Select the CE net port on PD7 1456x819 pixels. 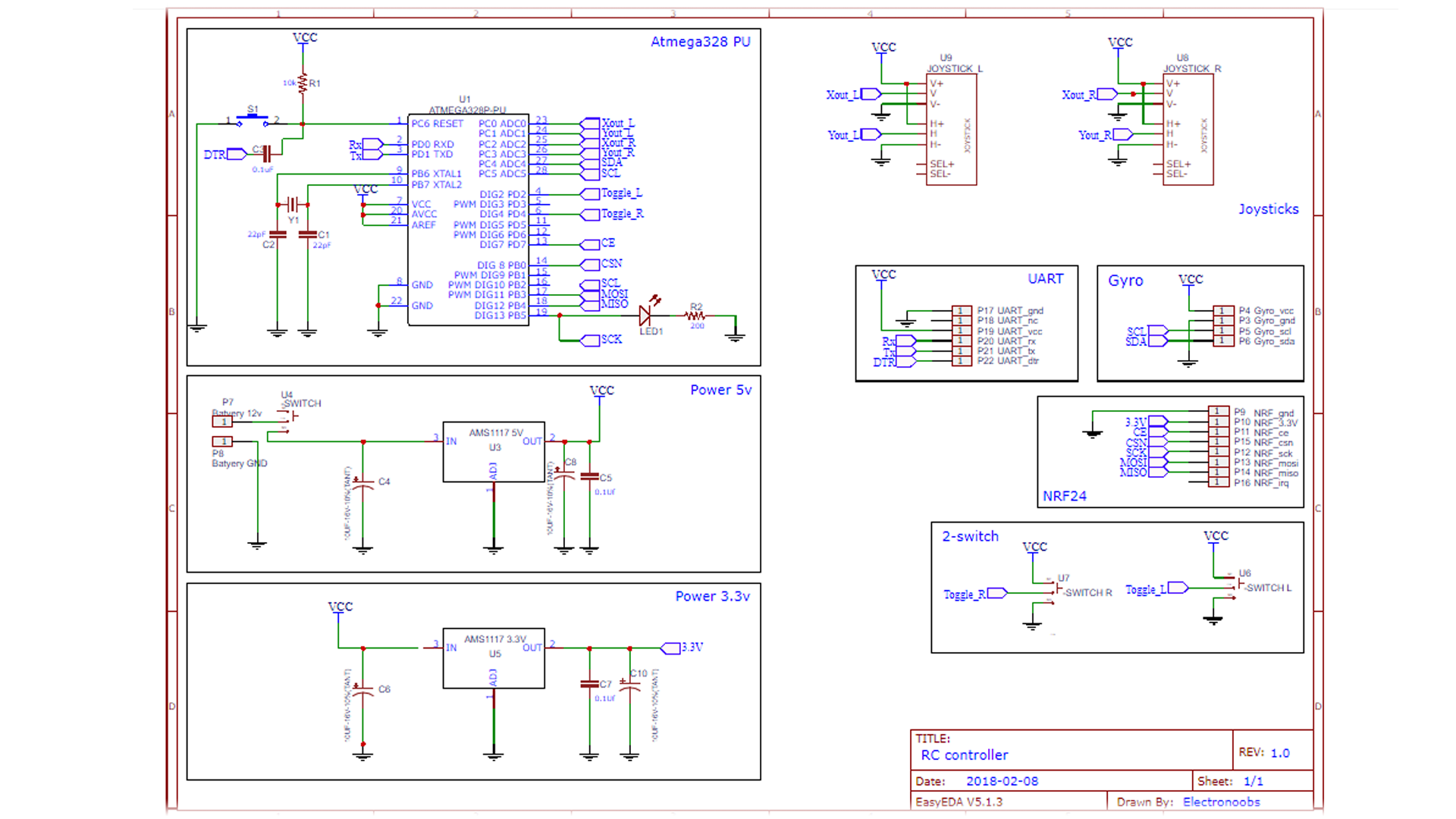(598, 244)
